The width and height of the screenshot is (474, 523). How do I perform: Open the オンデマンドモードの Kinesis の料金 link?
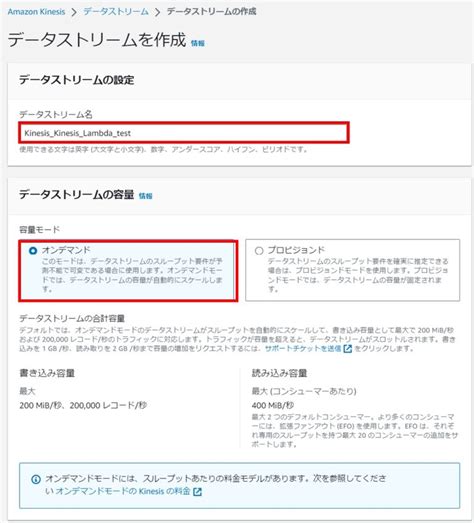(123, 491)
